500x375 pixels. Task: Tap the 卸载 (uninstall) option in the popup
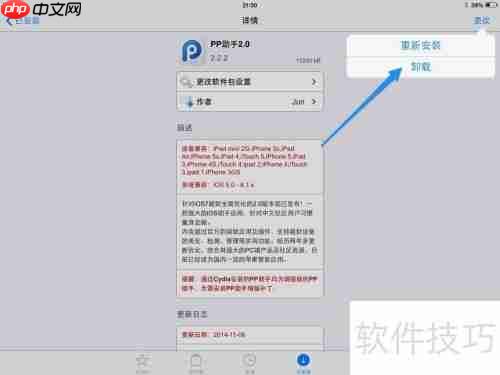(x=420, y=67)
